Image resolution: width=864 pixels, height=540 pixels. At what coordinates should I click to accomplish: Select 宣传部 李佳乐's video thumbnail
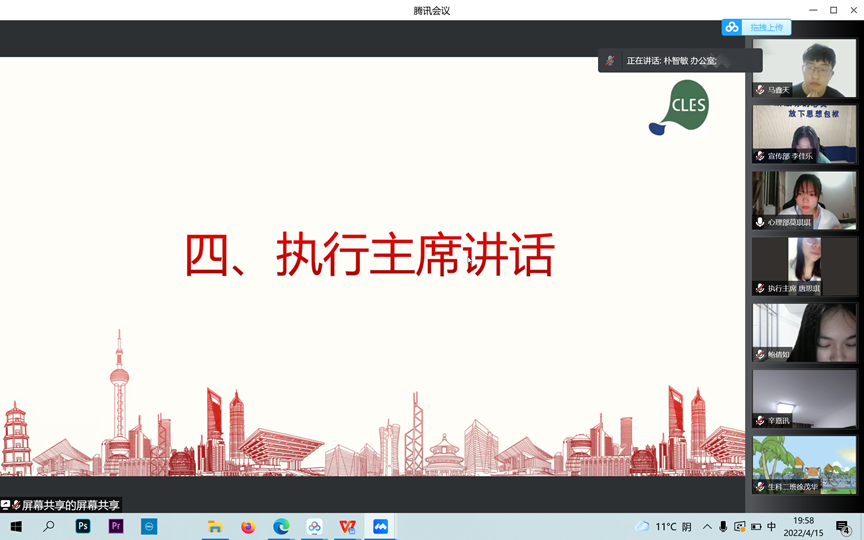(x=804, y=133)
